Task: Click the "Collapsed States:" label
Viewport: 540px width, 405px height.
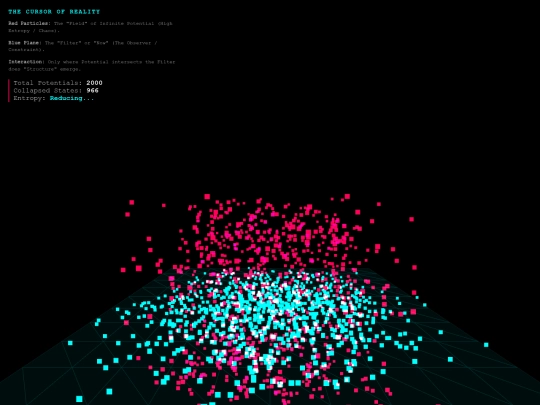Action: [x=48, y=90]
